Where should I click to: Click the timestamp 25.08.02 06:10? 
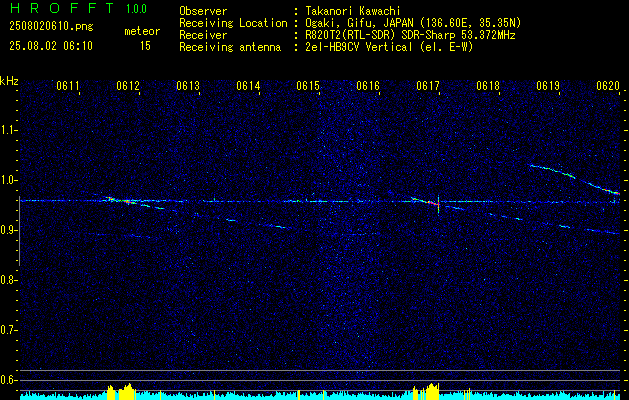pyautogui.click(x=51, y=46)
